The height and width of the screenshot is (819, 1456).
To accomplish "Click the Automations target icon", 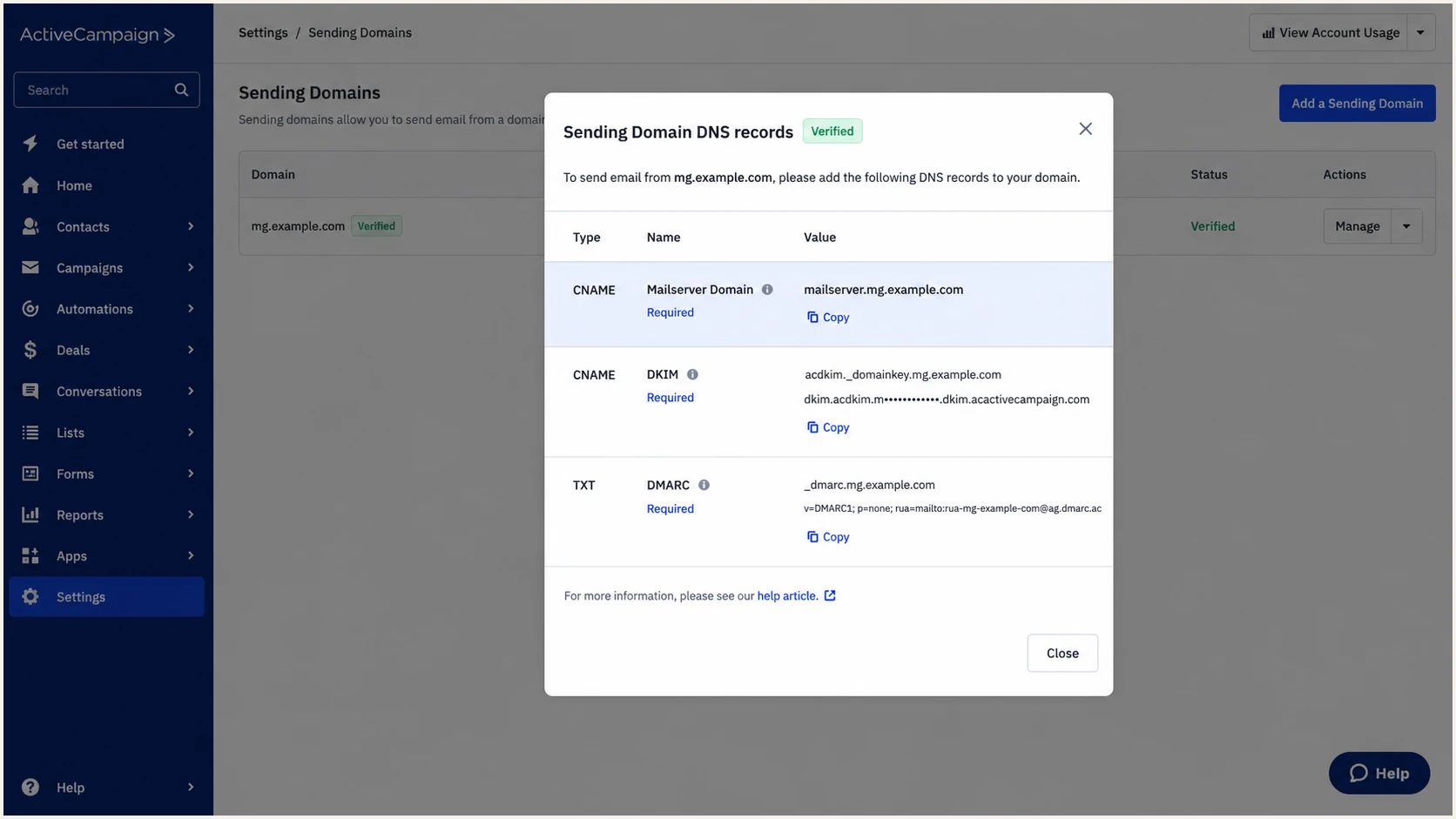I will (30, 309).
